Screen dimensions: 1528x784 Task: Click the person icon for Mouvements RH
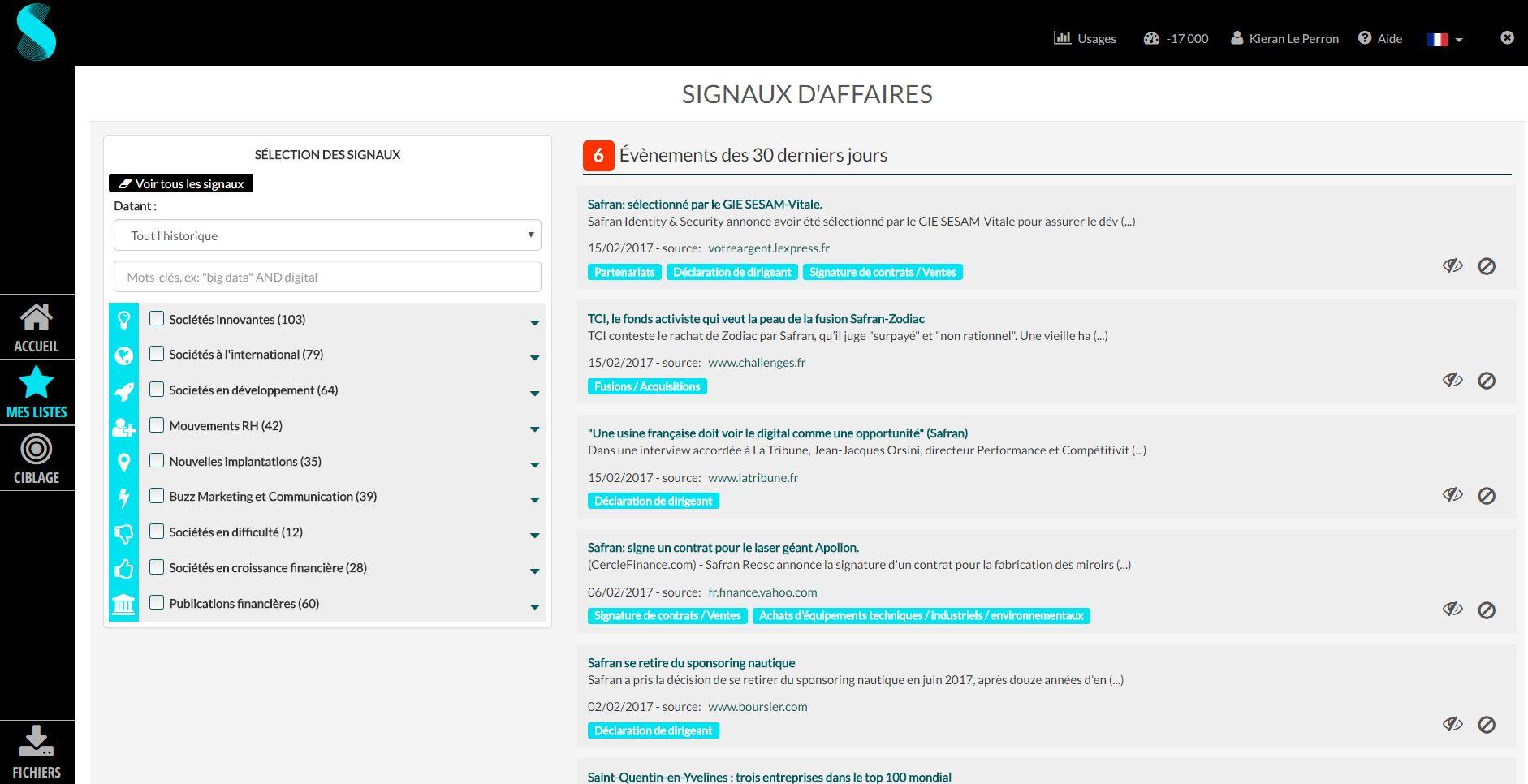123,426
